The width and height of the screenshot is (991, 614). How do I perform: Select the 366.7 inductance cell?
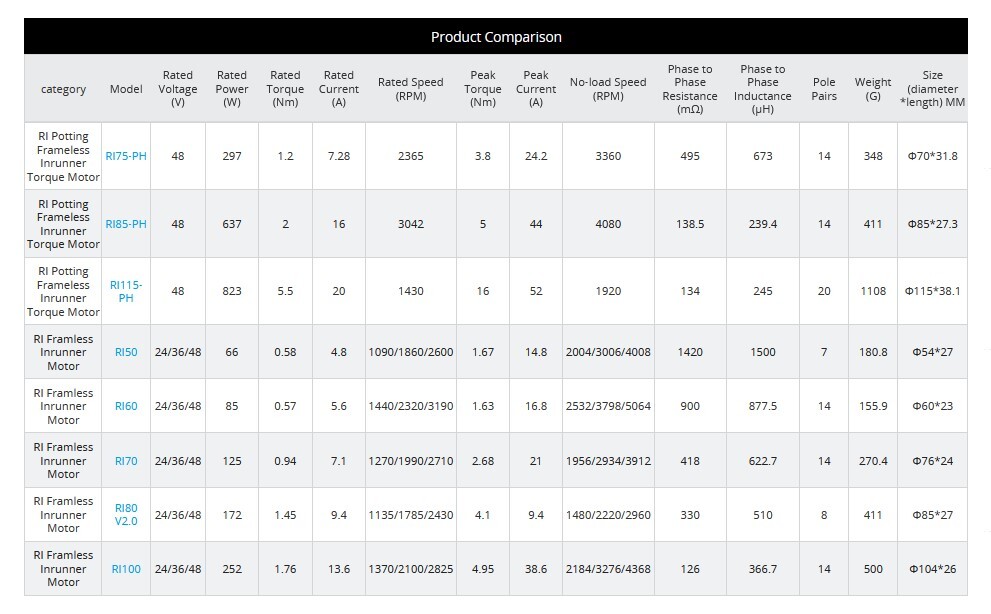tap(763, 569)
